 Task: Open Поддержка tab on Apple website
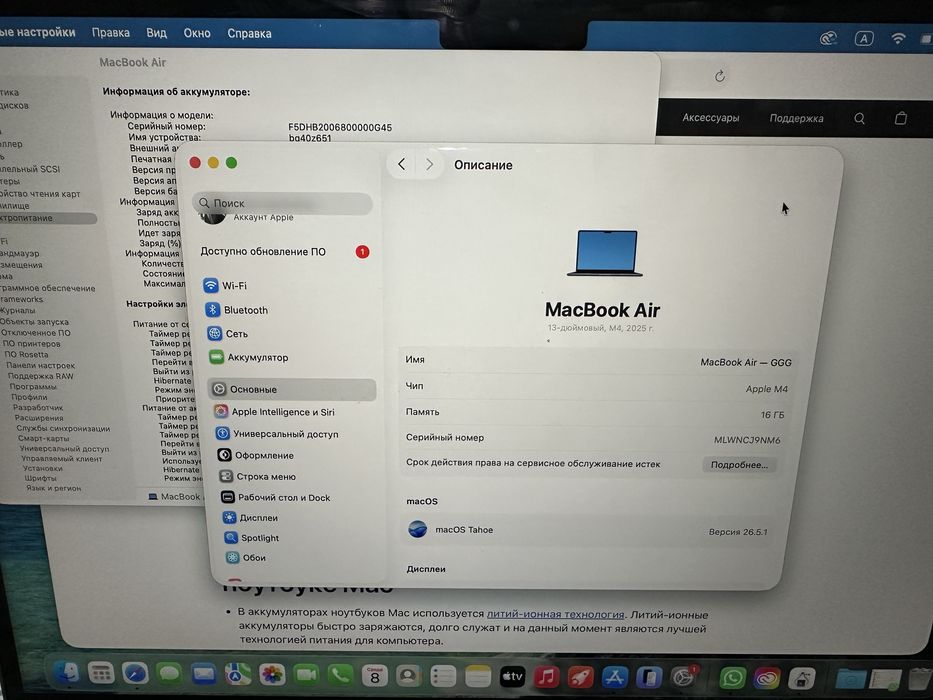(x=796, y=118)
